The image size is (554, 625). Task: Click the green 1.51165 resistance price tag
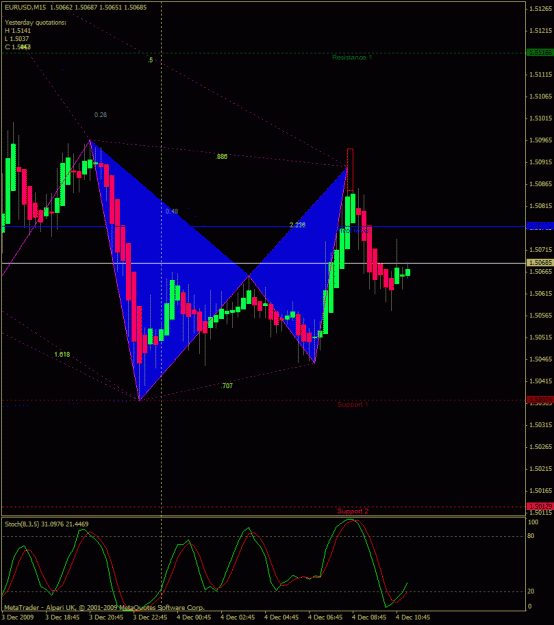[540, 53]
